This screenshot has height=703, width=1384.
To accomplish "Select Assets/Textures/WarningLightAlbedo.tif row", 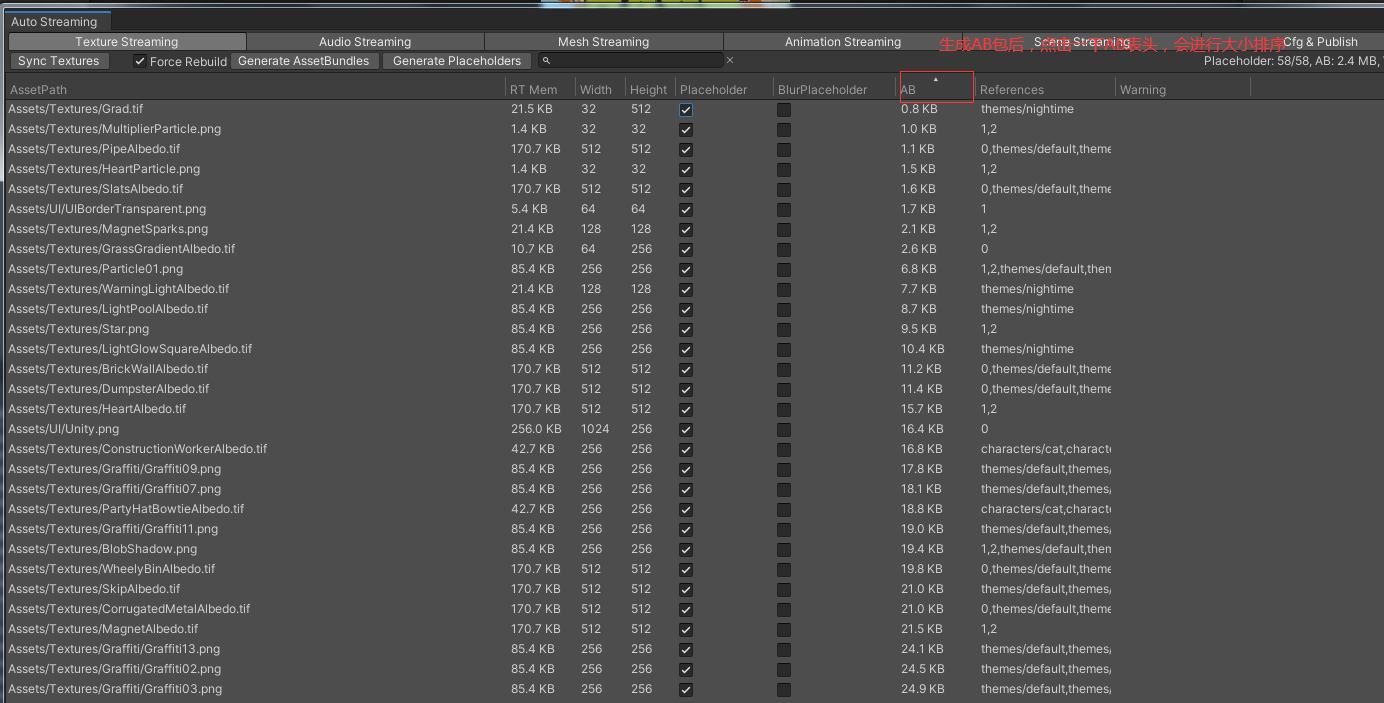I will [692, 289].
